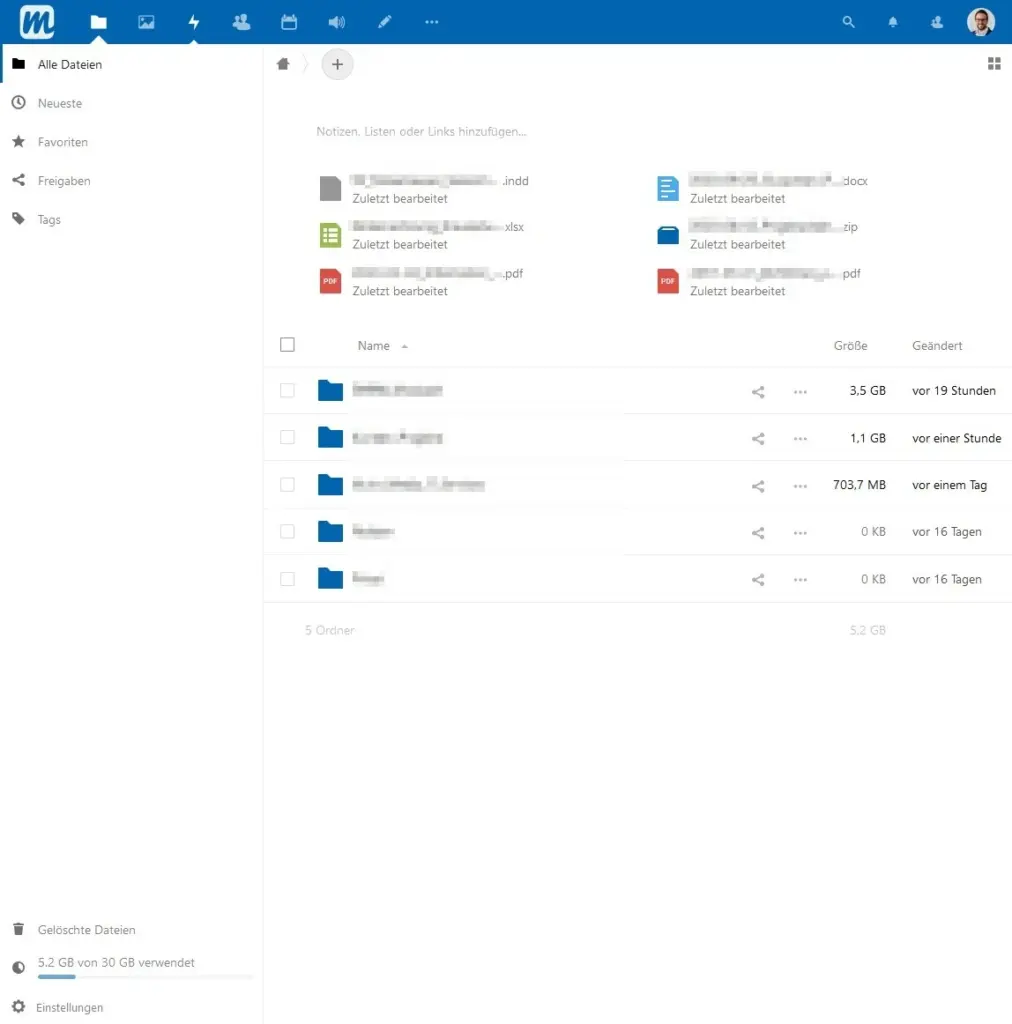Open the plus new file menu
This screenshot has width=1012, height=1024.
pos(337,65)
